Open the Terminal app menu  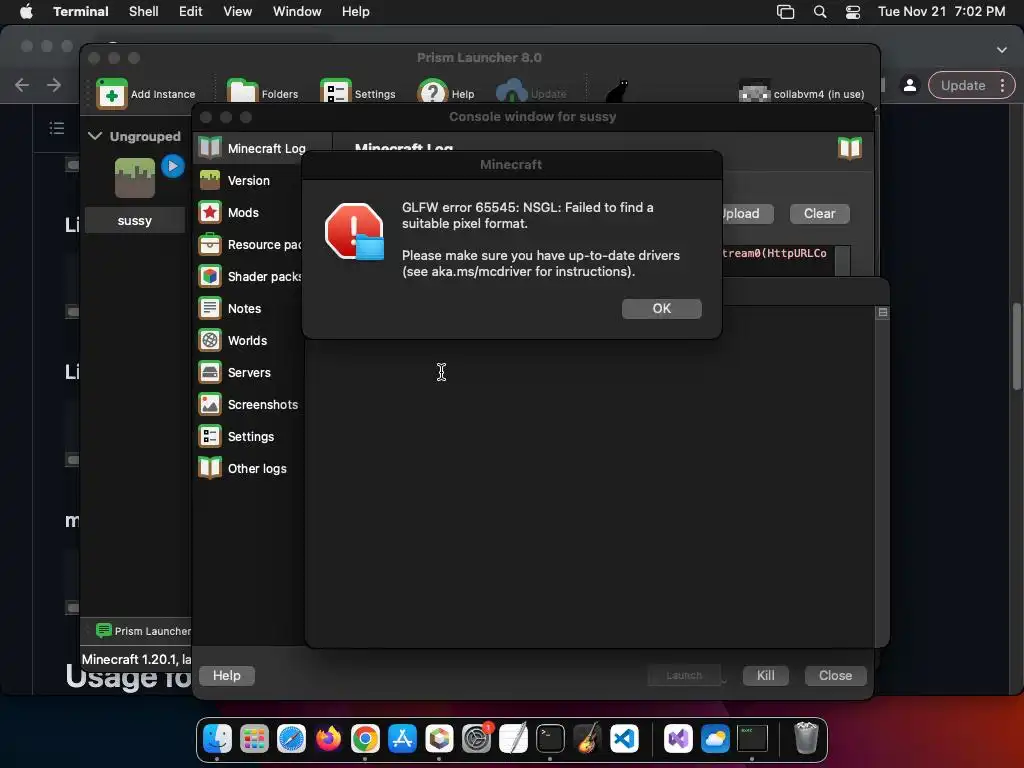tap(81, 11)
